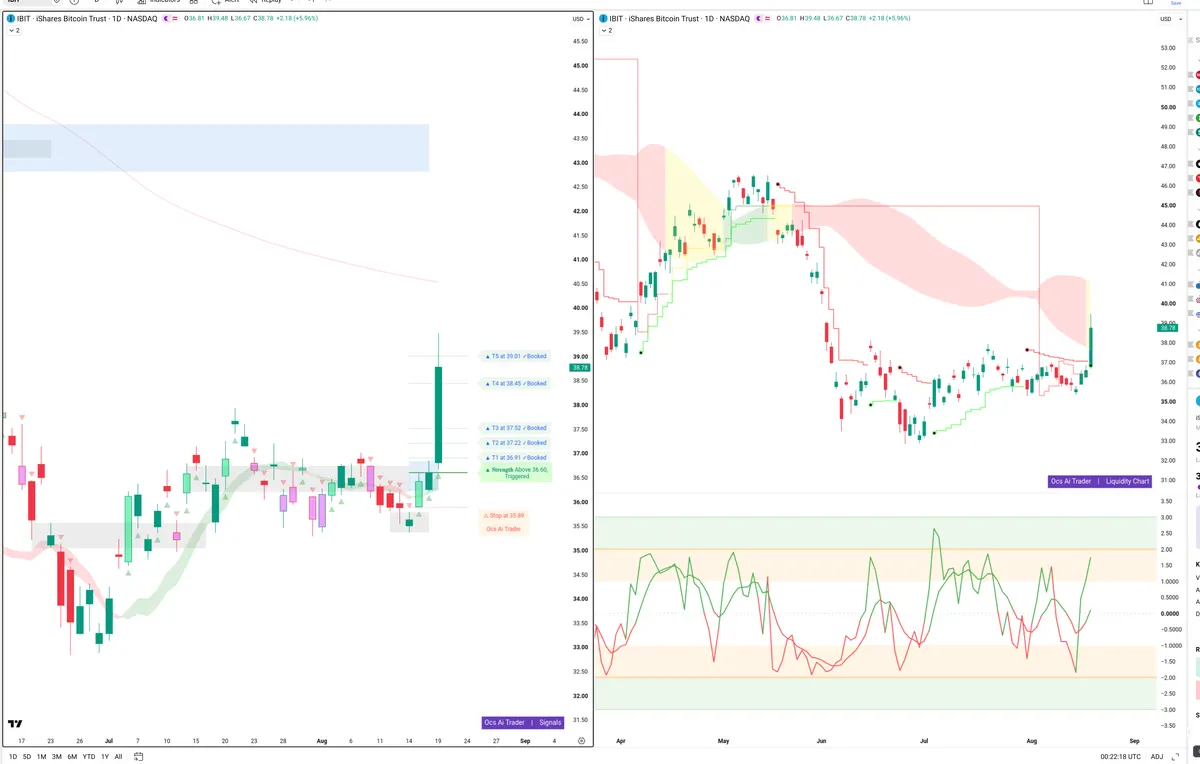
Task: Open chart settings gear on left chart
Action: click(x=582, y=741)
